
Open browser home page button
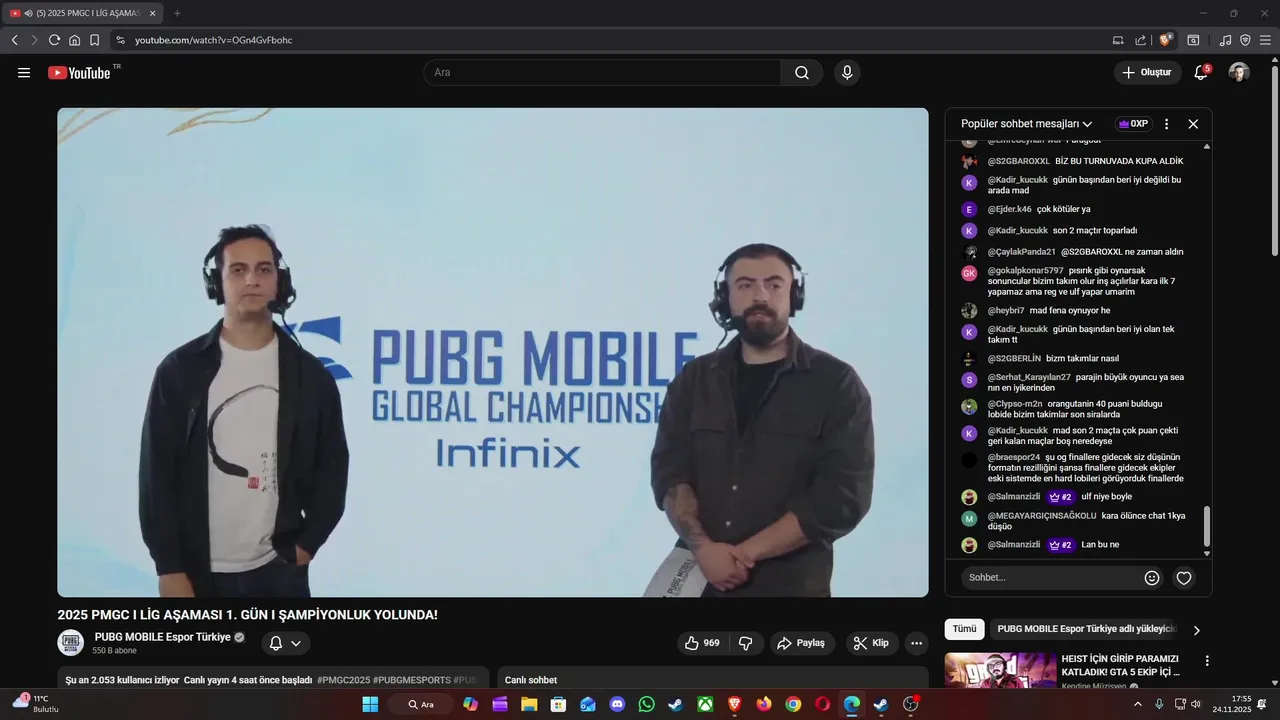[74, 40]
